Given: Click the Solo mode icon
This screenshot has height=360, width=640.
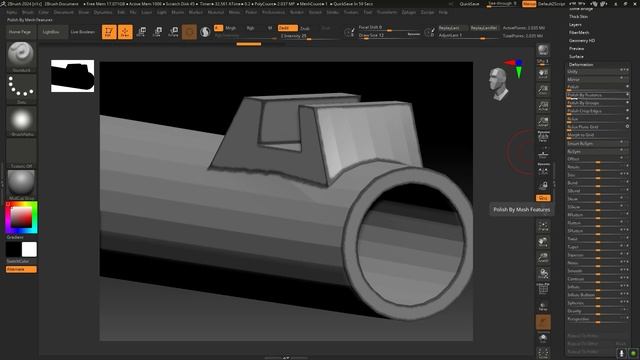Looking at the screenshot, I should [x=543, y=338].
